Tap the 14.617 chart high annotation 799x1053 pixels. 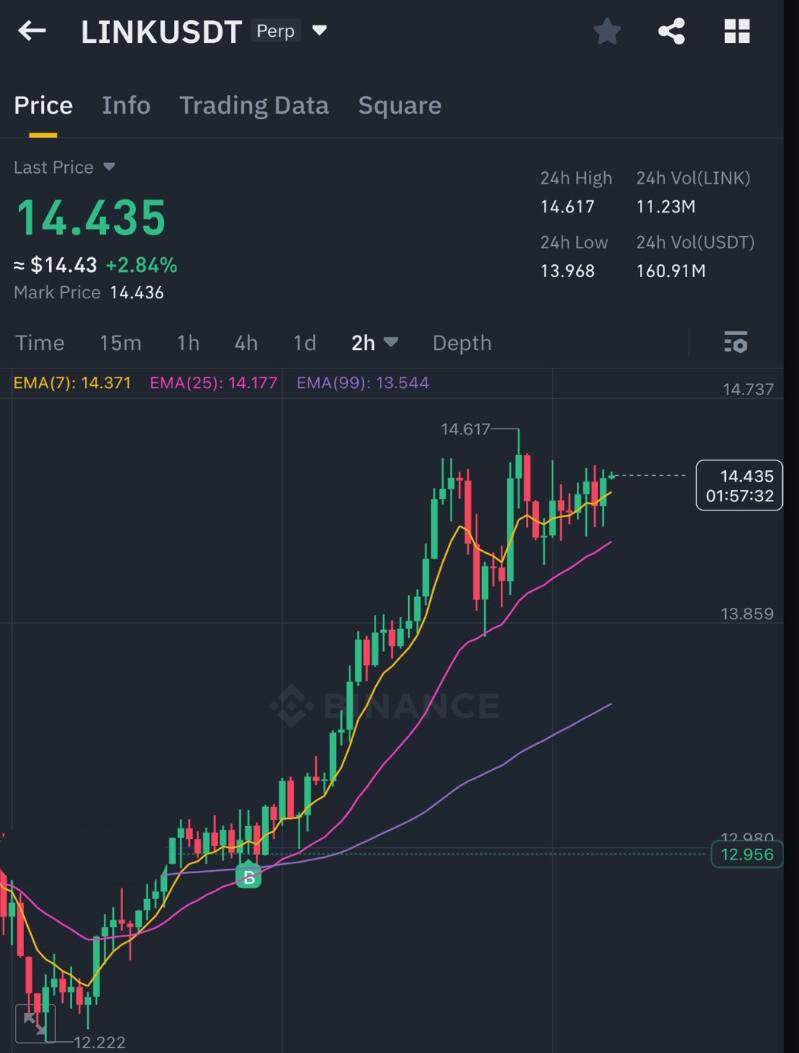point(465,429)
